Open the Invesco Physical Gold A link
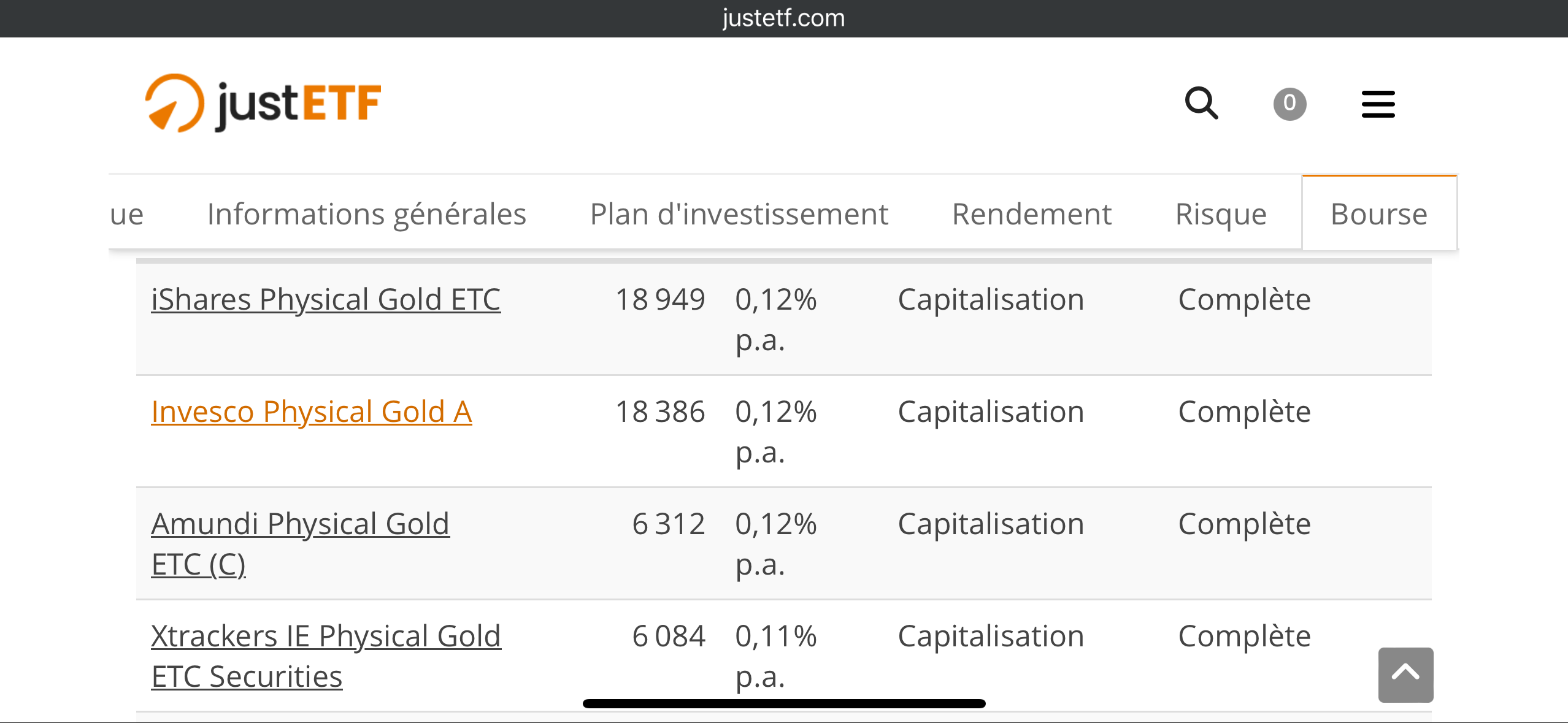This screenshot has width=1568, height=723. [x=312, y=412]
